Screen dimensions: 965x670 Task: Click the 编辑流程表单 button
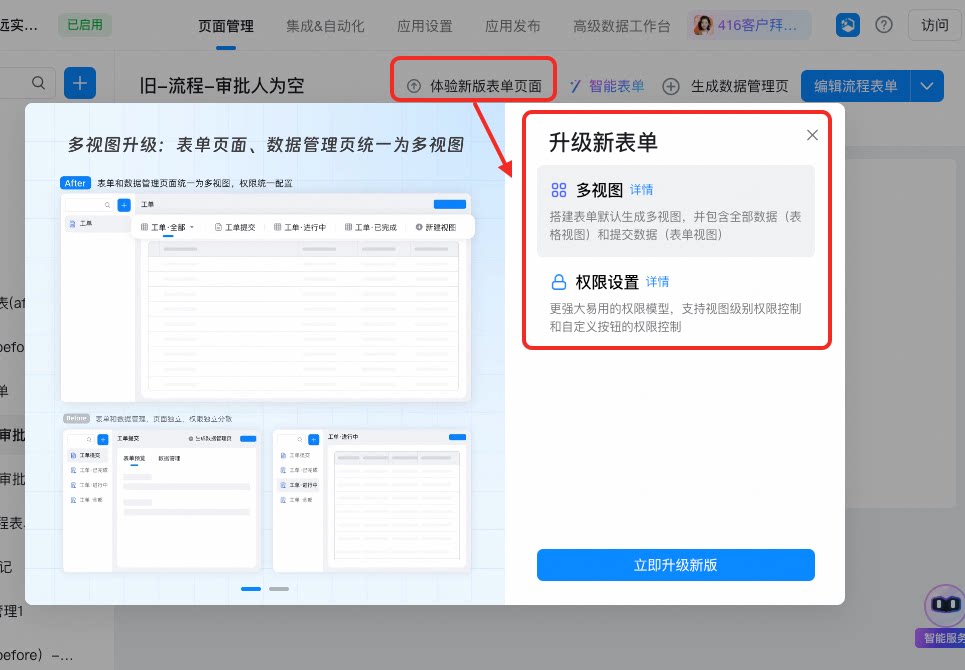click(x=855, y=86)
